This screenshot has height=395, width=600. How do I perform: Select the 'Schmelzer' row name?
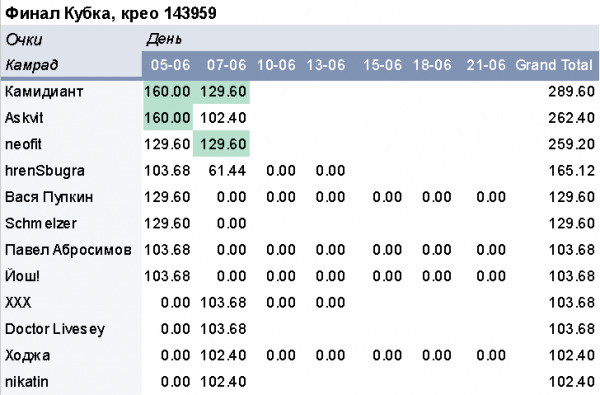coord(41,224)
